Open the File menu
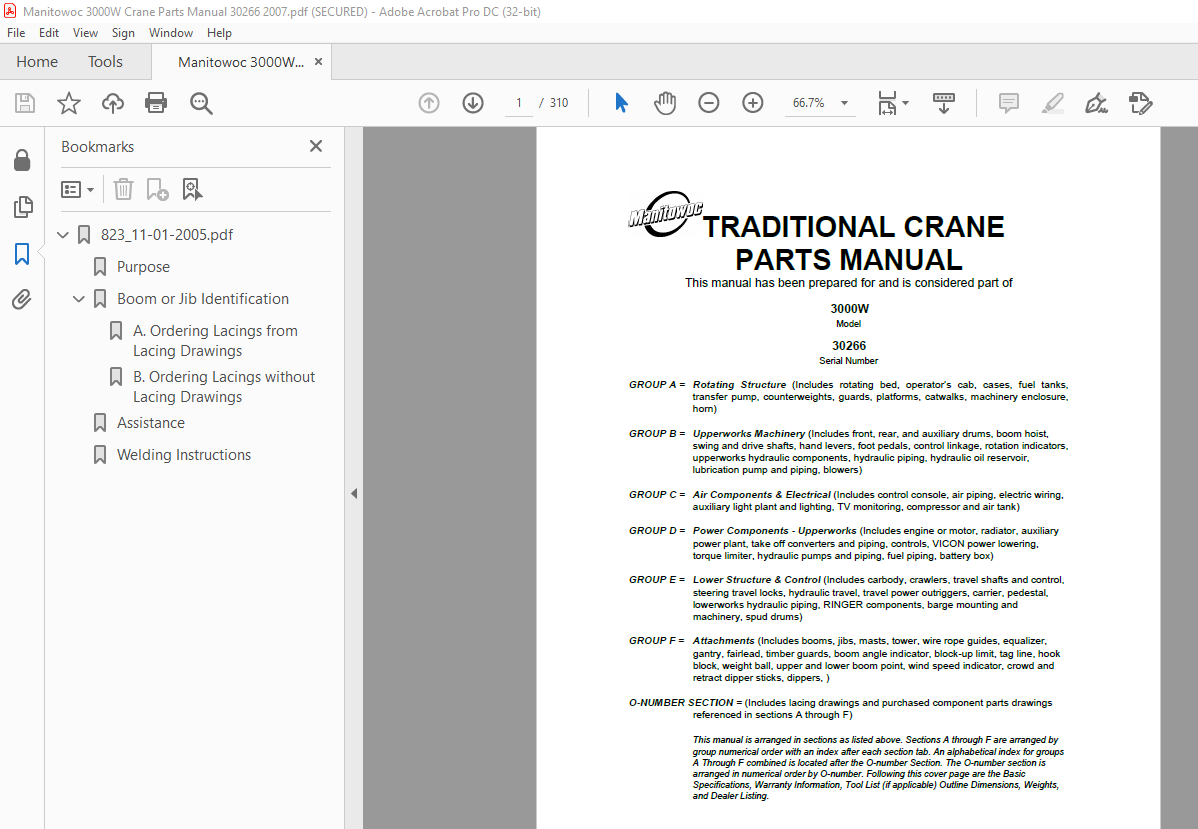 point(16,33)
